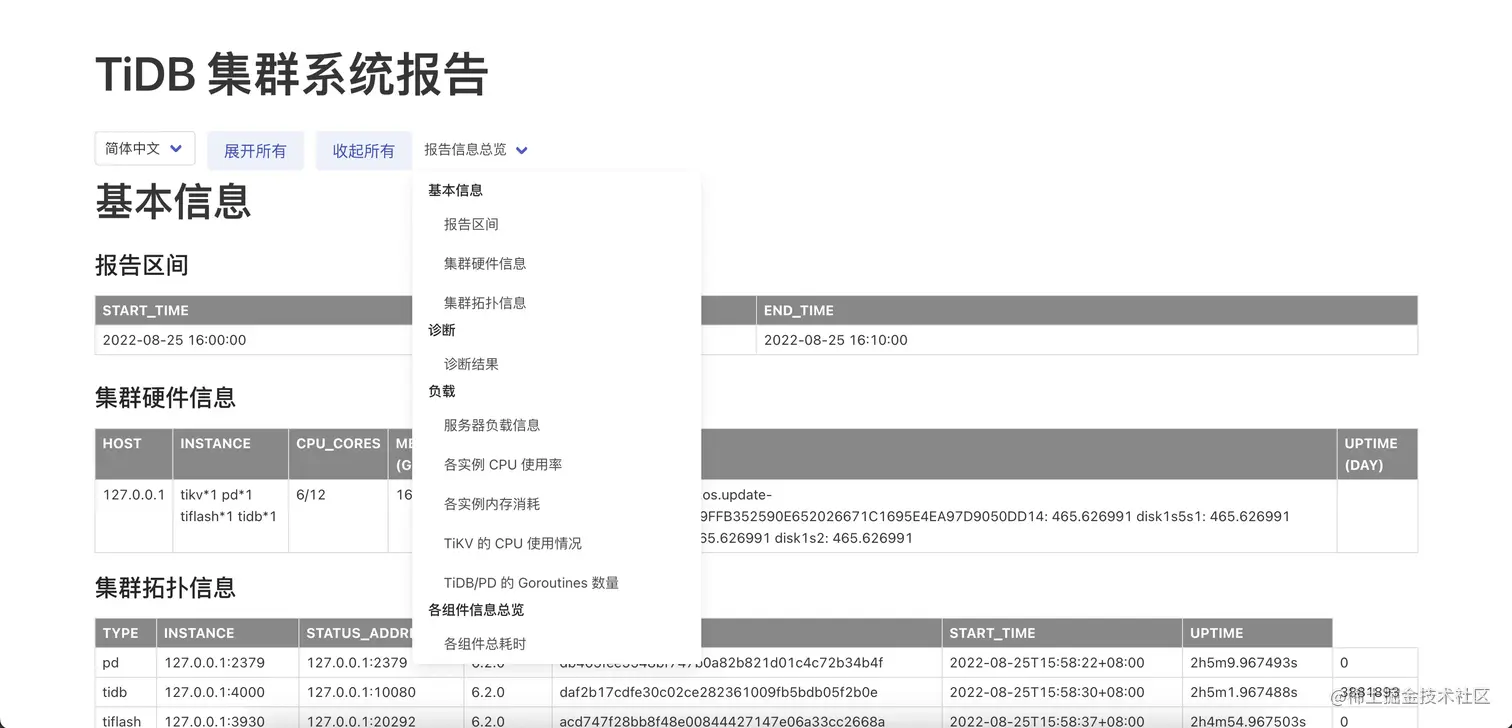Click the 展开所有 button
The height and width of the screenshot is (728, 1512).
(255, 151)
